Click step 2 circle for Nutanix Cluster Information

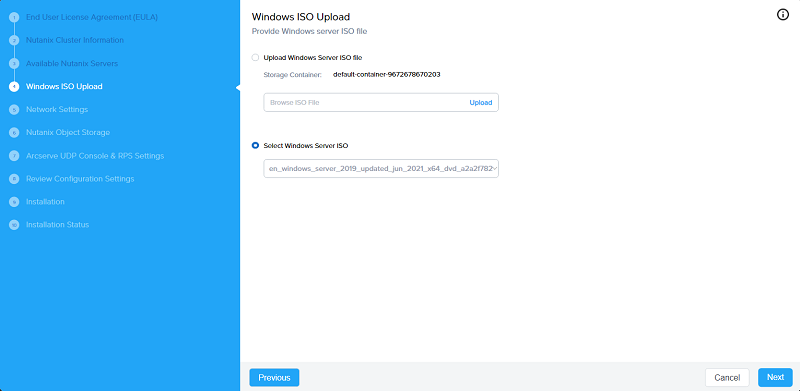point(14,40)
